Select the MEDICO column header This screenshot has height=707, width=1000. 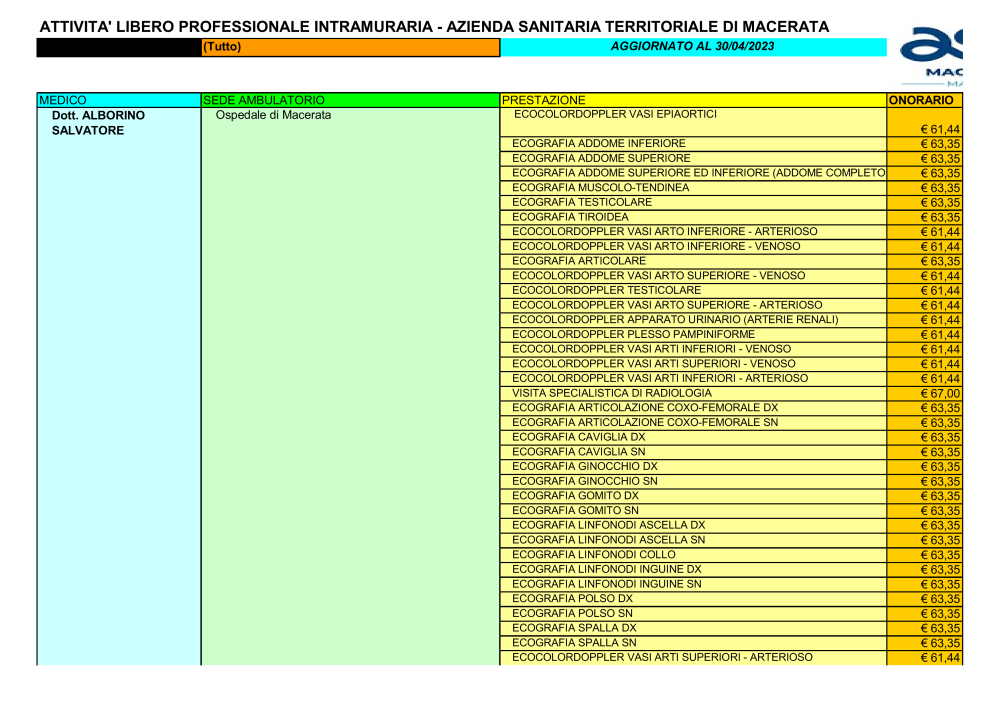(x=118, y=100)
